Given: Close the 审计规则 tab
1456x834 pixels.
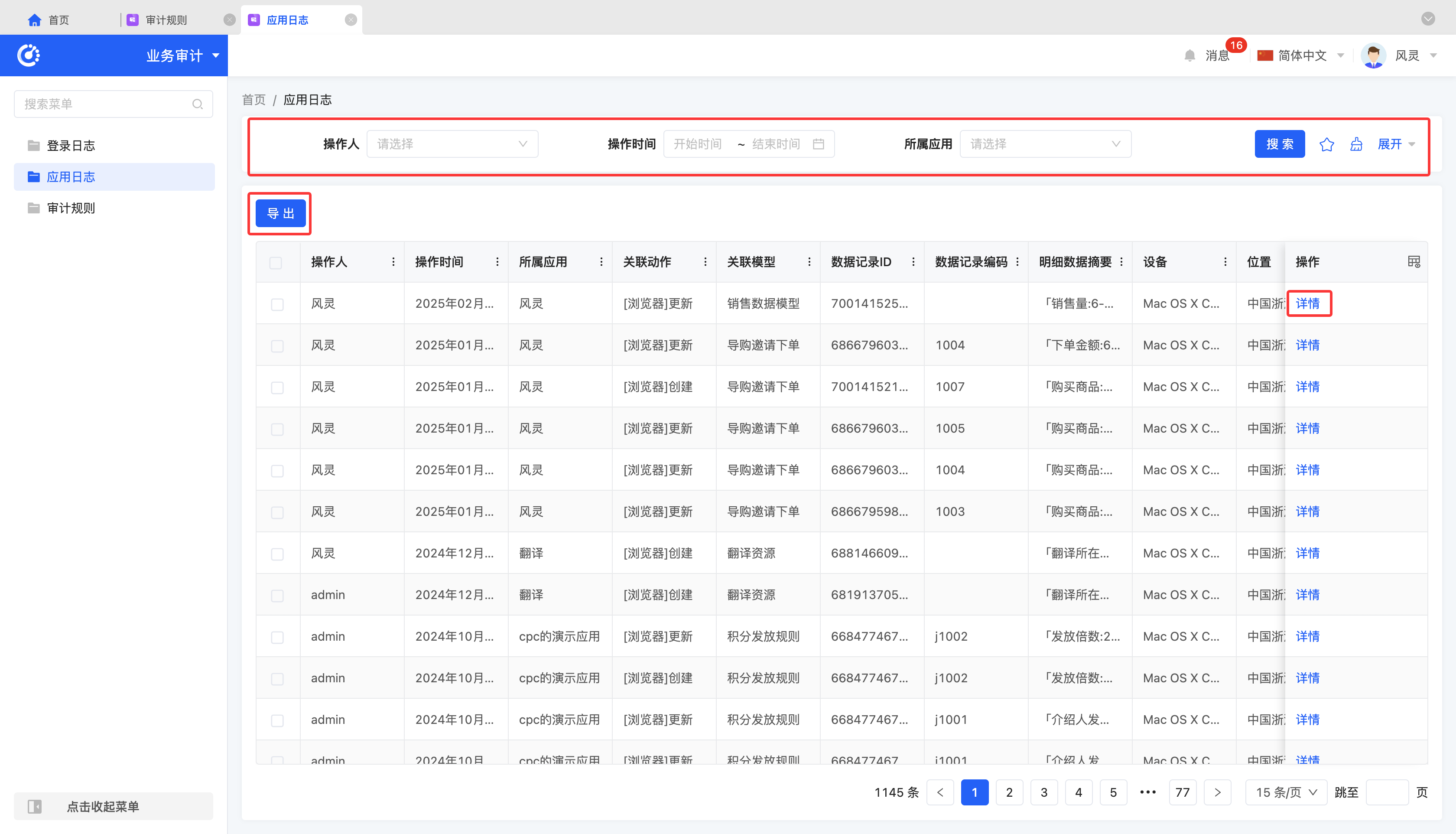Looking at the screenshot, I should pyautogui.click(x=229, y=20).
